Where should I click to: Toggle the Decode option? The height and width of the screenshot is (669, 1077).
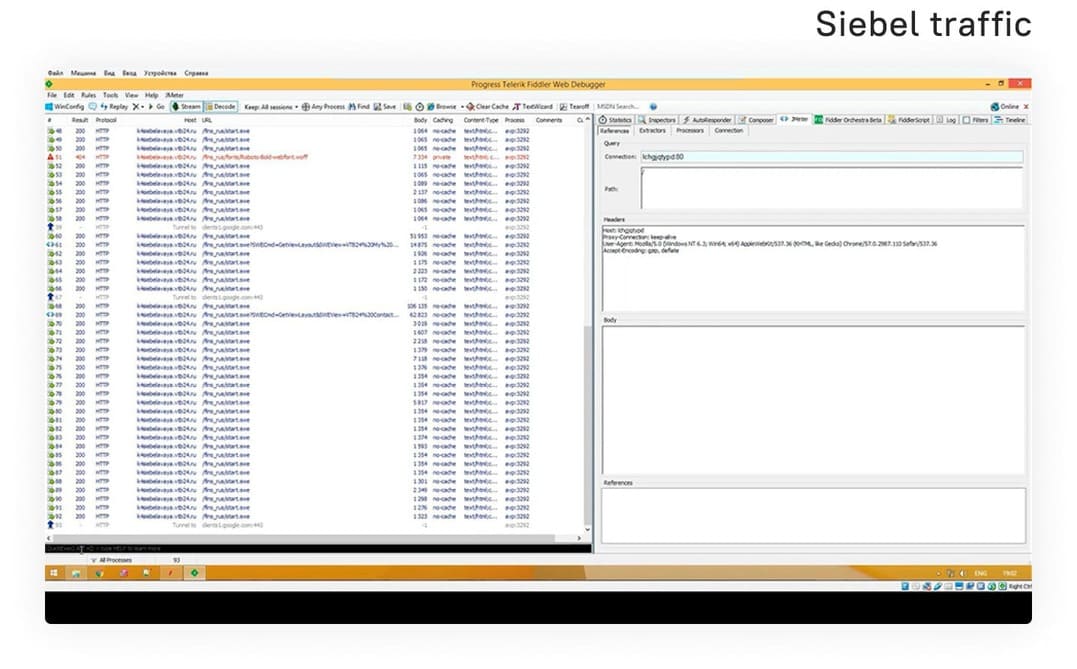[x=220, y=106]
